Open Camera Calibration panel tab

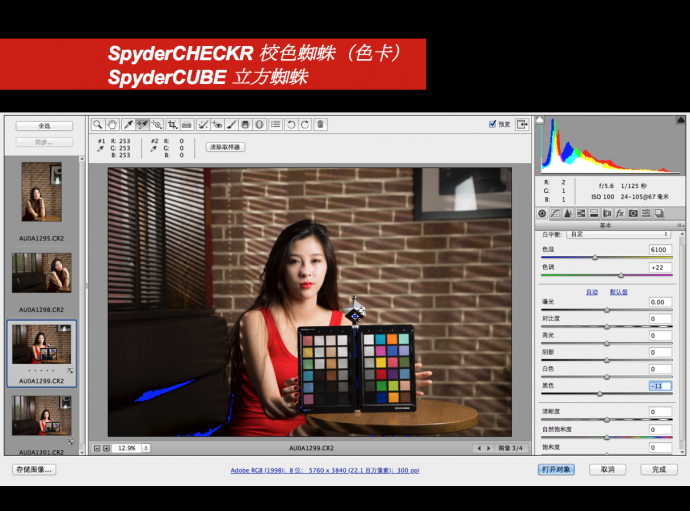pos(633,213)
